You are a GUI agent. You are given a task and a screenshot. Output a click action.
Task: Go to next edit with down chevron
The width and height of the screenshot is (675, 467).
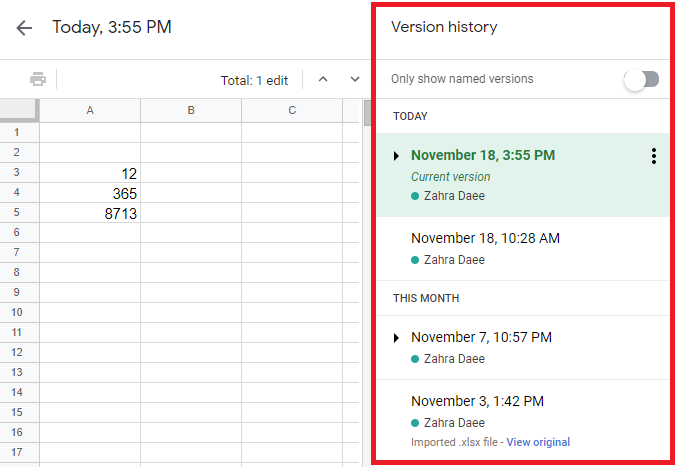(354, 79)
